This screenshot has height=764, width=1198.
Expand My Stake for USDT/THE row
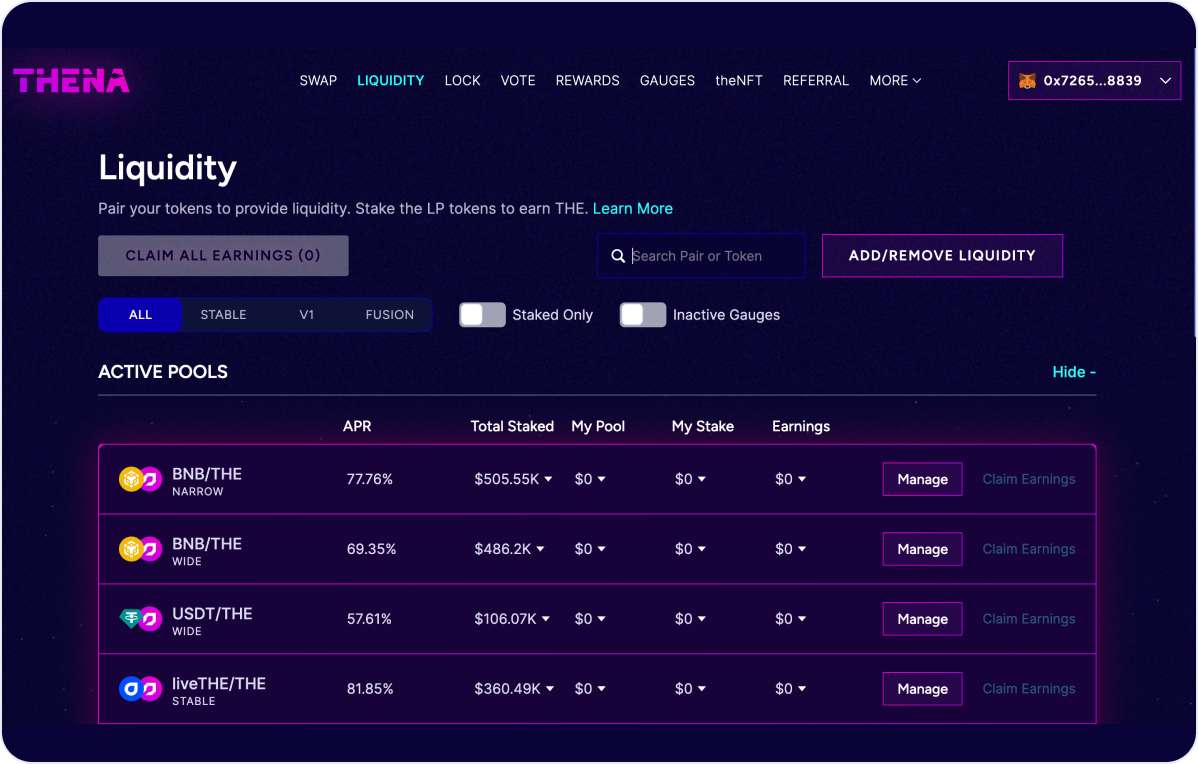point(701,619)
